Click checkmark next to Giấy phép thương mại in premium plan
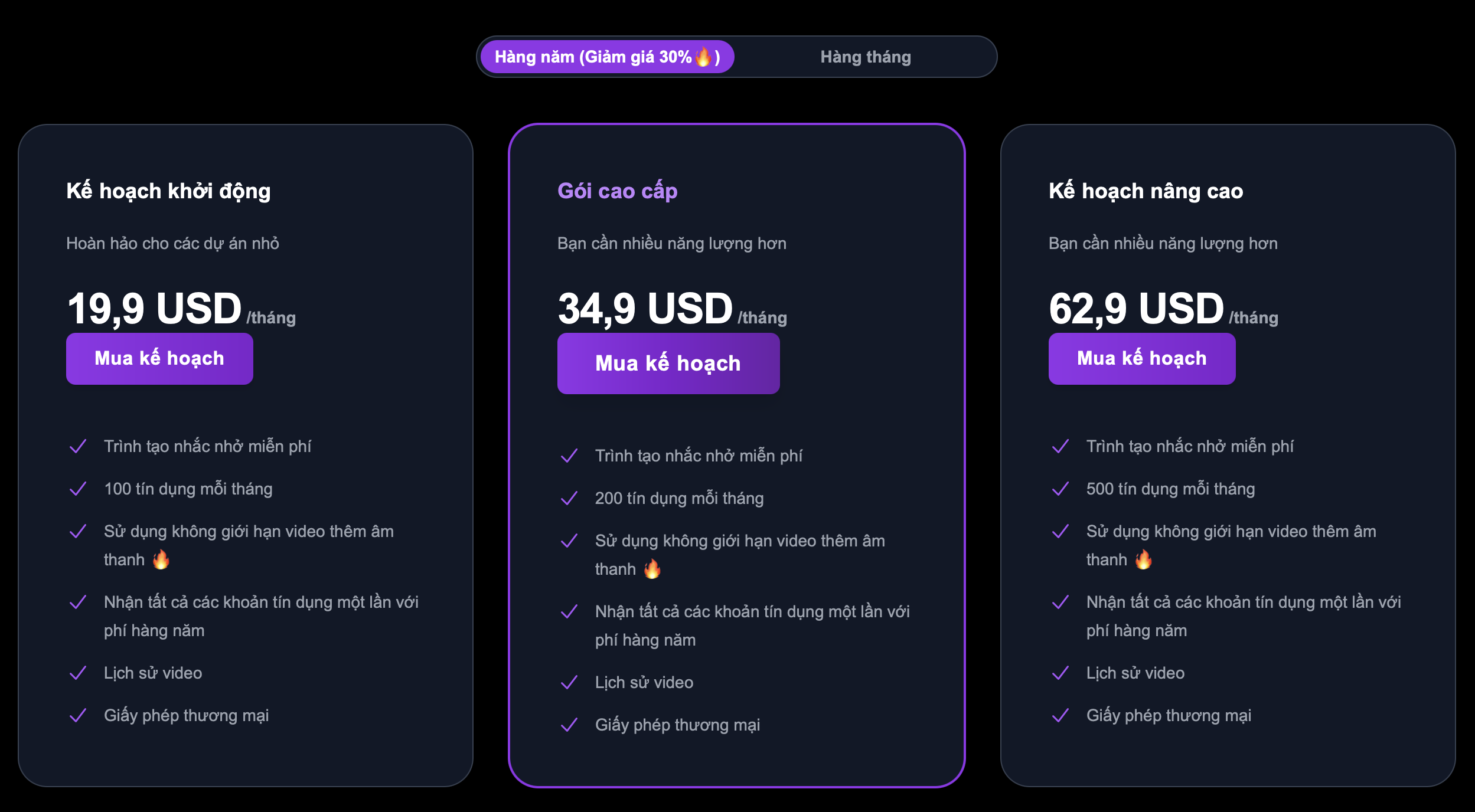 click(569, 725)
